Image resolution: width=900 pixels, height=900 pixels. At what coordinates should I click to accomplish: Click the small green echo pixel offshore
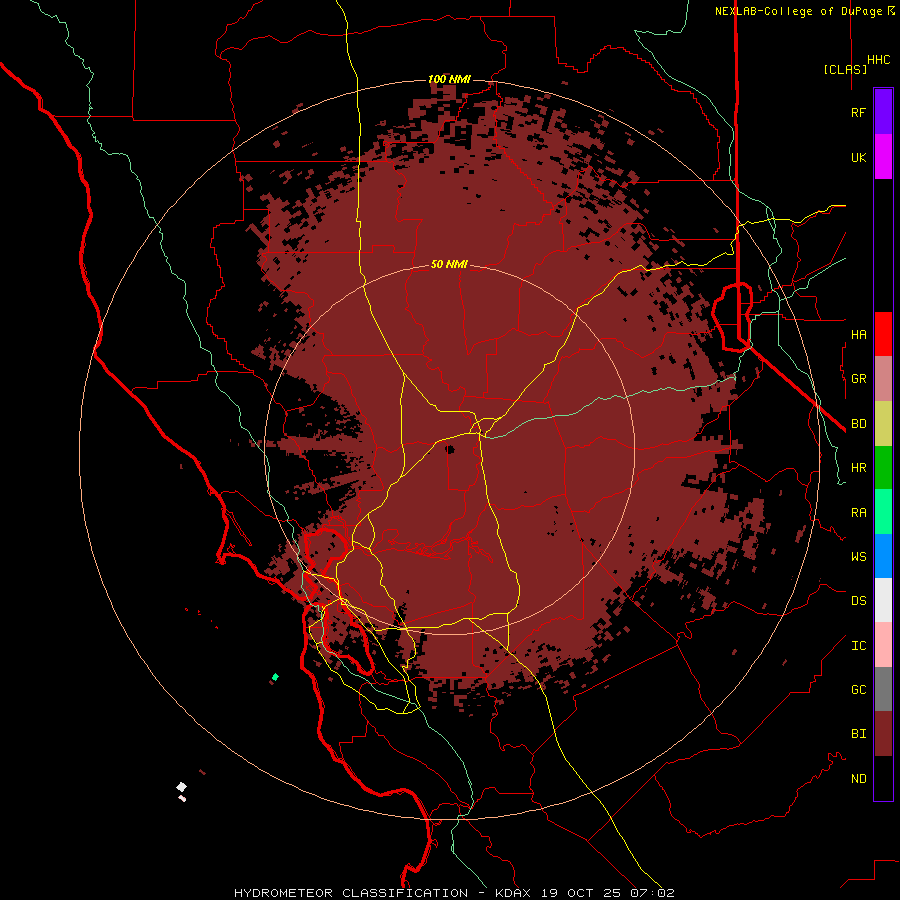[x=275, y=677]
